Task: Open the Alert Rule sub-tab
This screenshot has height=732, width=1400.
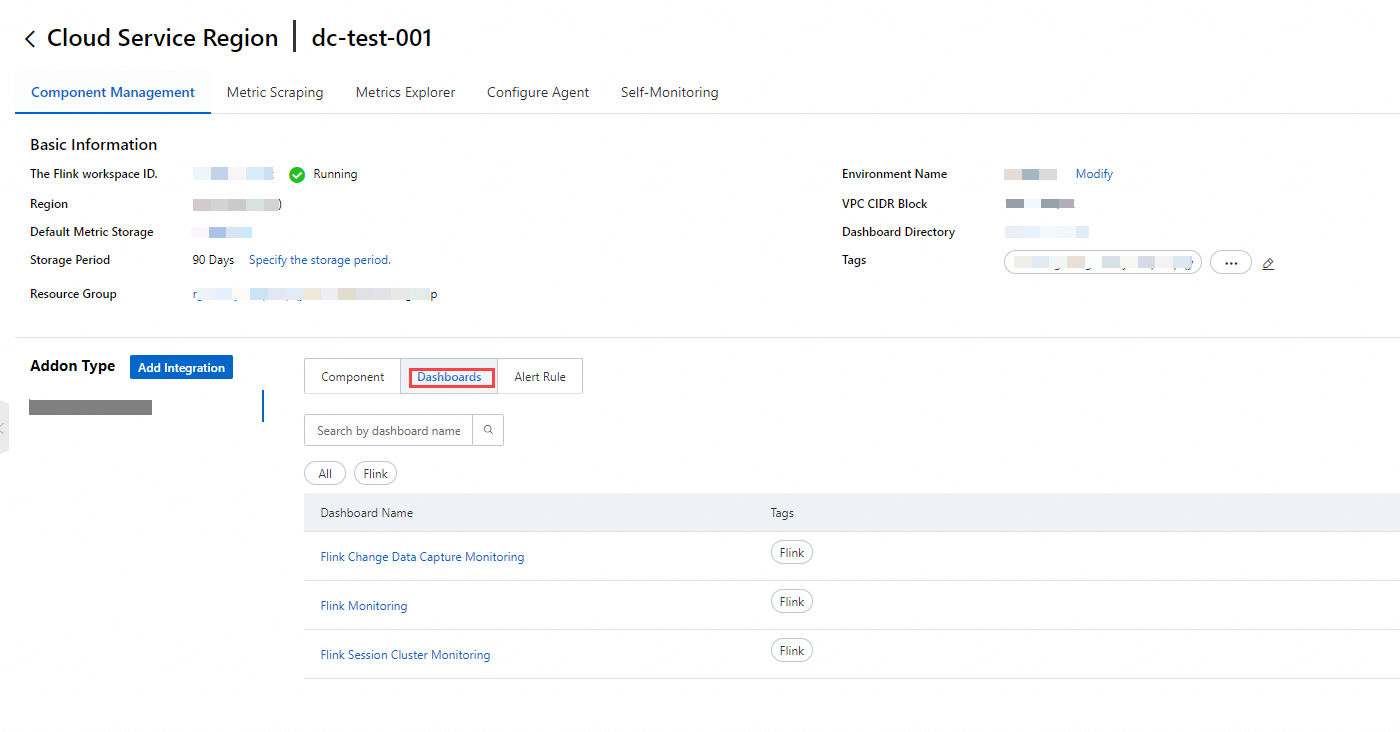Action: pyautogui.click(x=540, y=377)
